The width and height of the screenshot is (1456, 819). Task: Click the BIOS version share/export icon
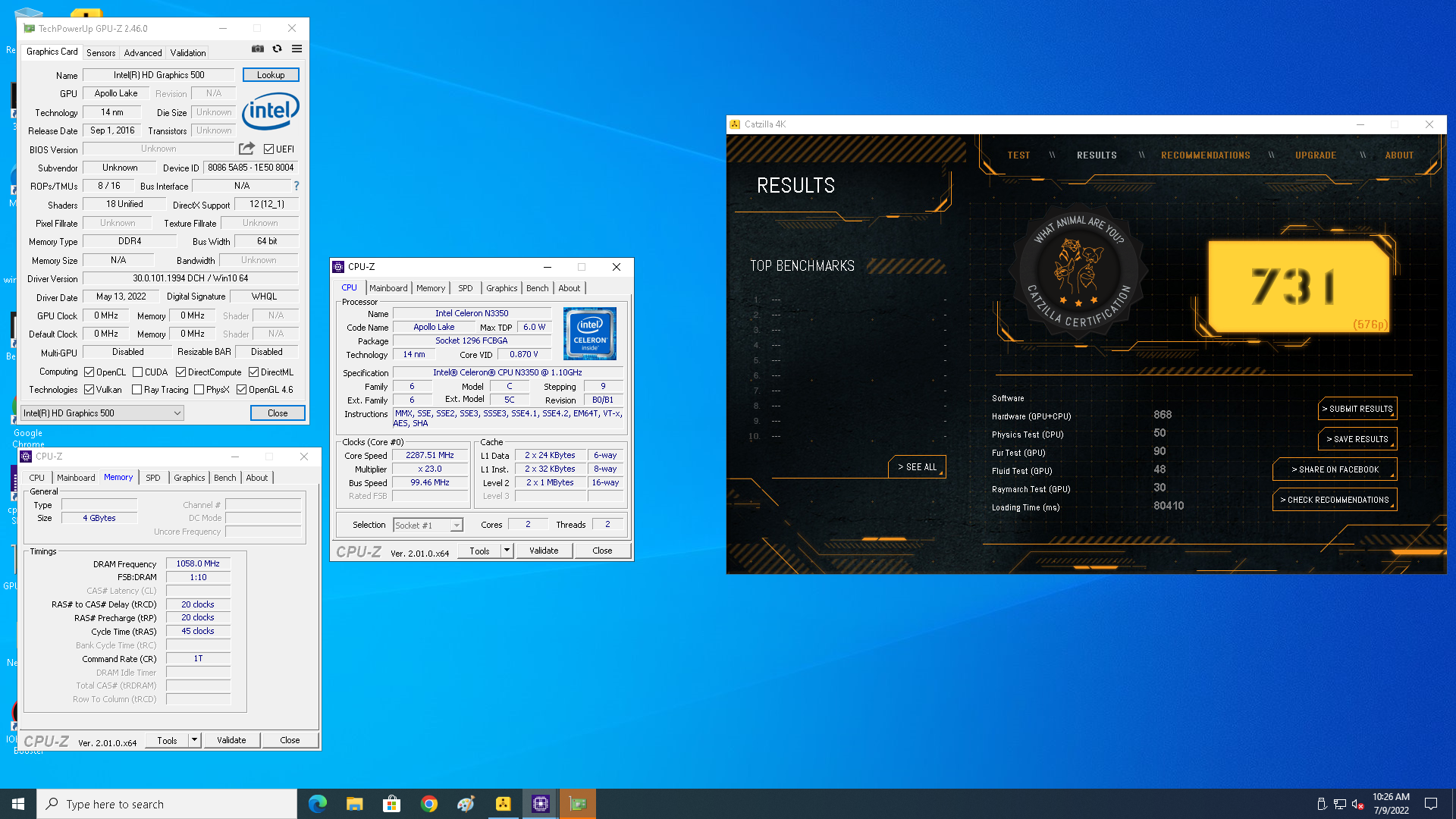[246, 149]
